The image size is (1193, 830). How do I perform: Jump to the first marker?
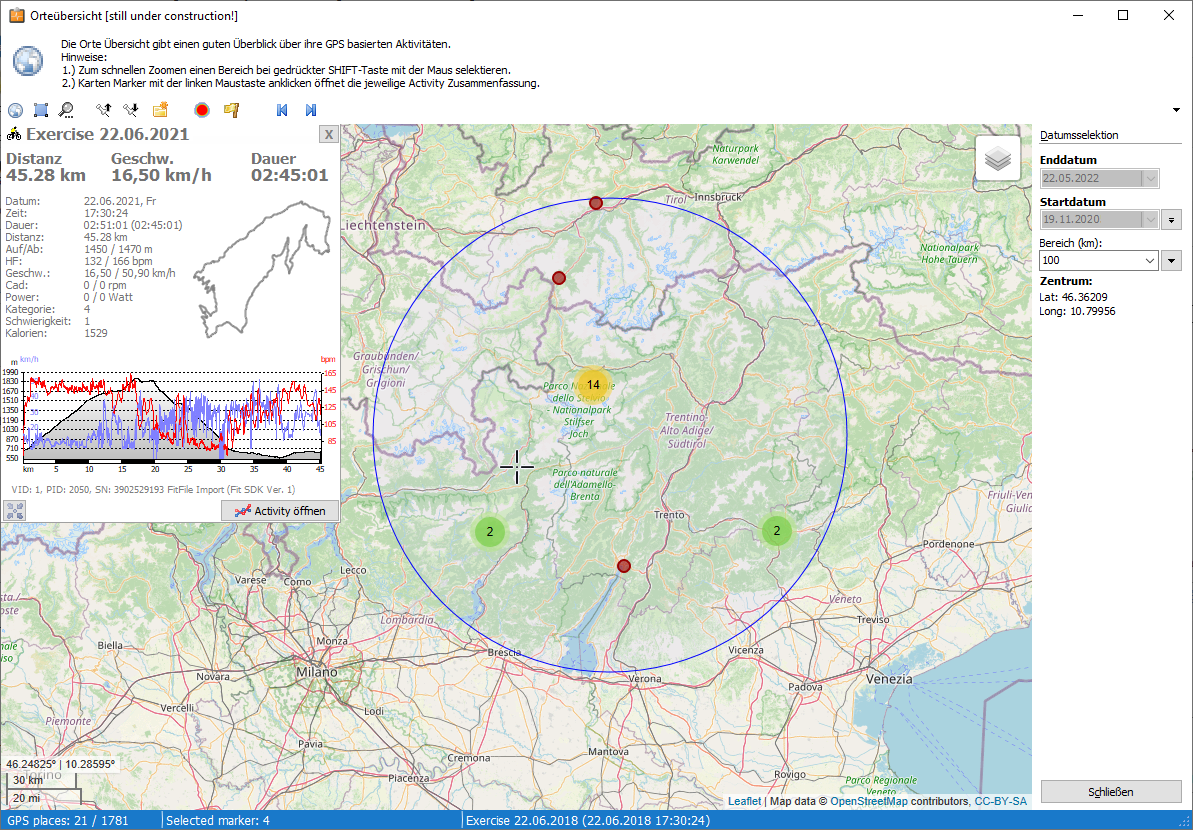click(282, 110)
